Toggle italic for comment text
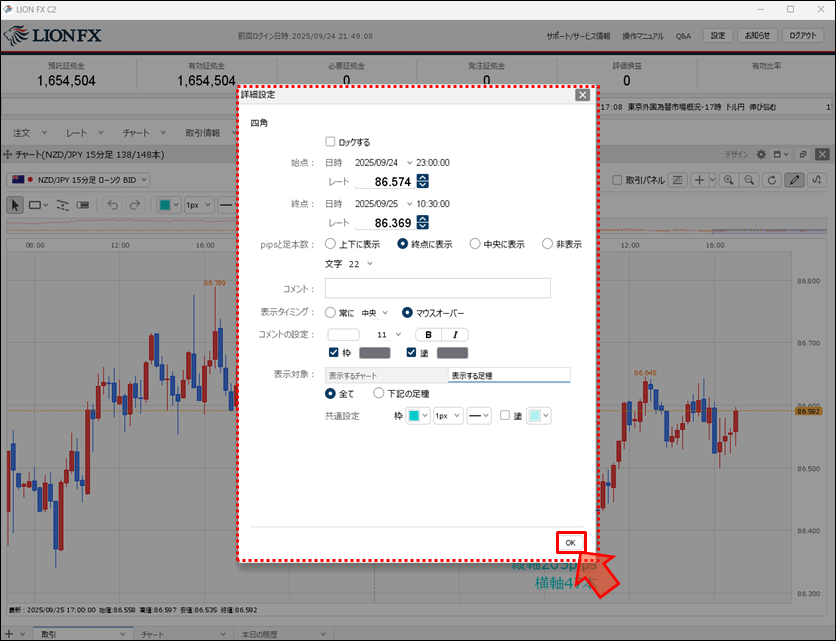836x641 pixels. [455, 334]
